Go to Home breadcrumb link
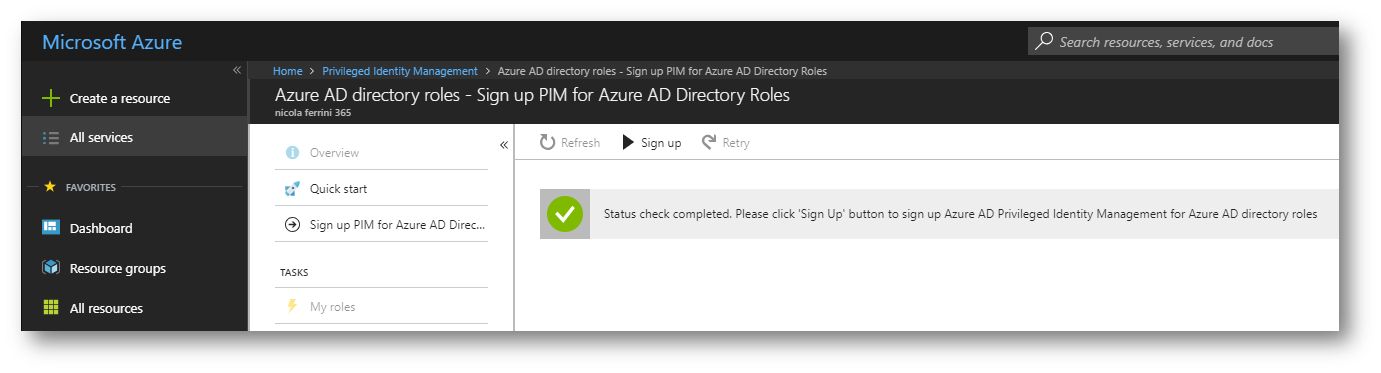 coord(287,71)
